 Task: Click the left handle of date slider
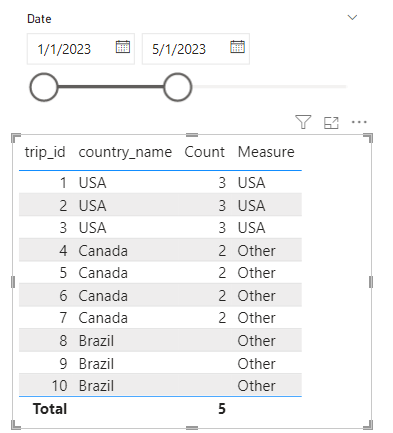[x=44, y=87]
